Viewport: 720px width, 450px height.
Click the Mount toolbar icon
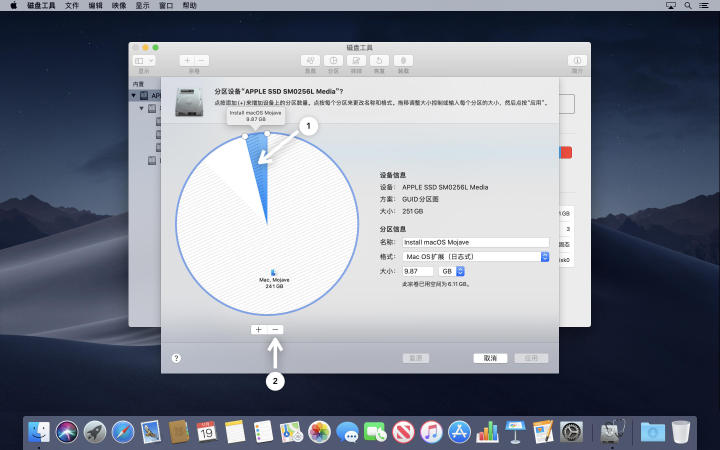(403, 61)
